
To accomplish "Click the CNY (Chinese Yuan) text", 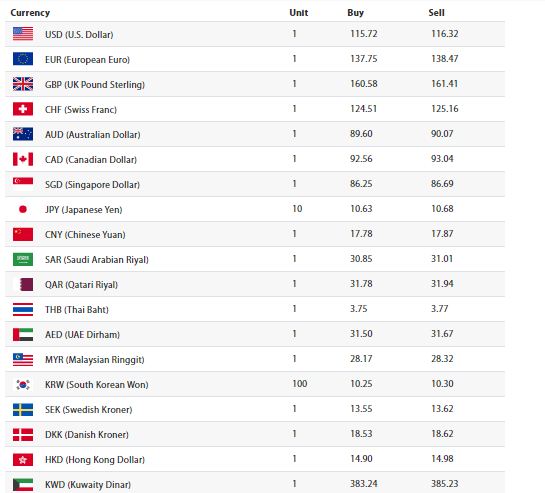I will [85, 235].
